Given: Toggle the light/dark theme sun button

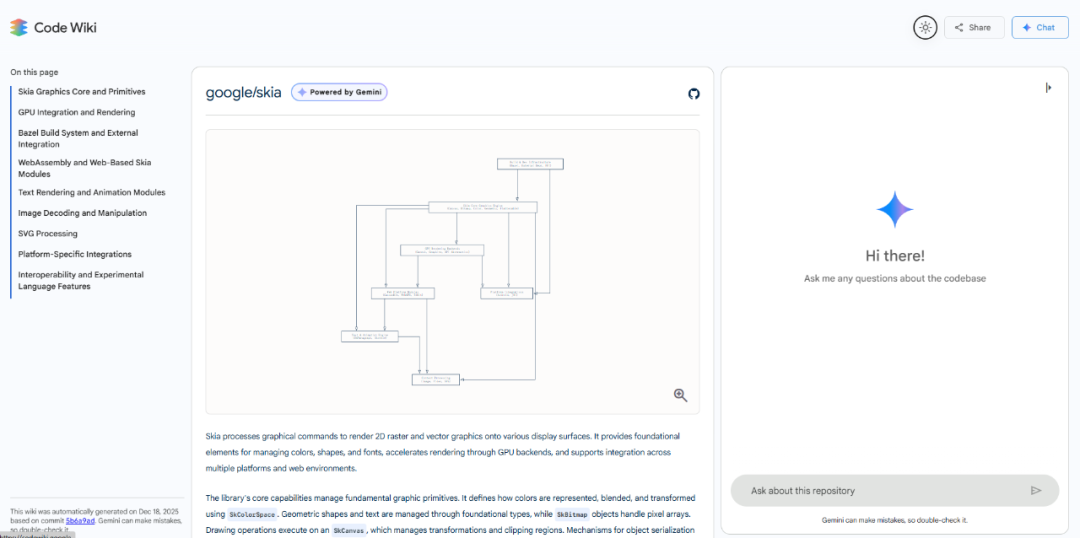Looking at the screenshot, I should pyautogui.click(x=925, y=28).
